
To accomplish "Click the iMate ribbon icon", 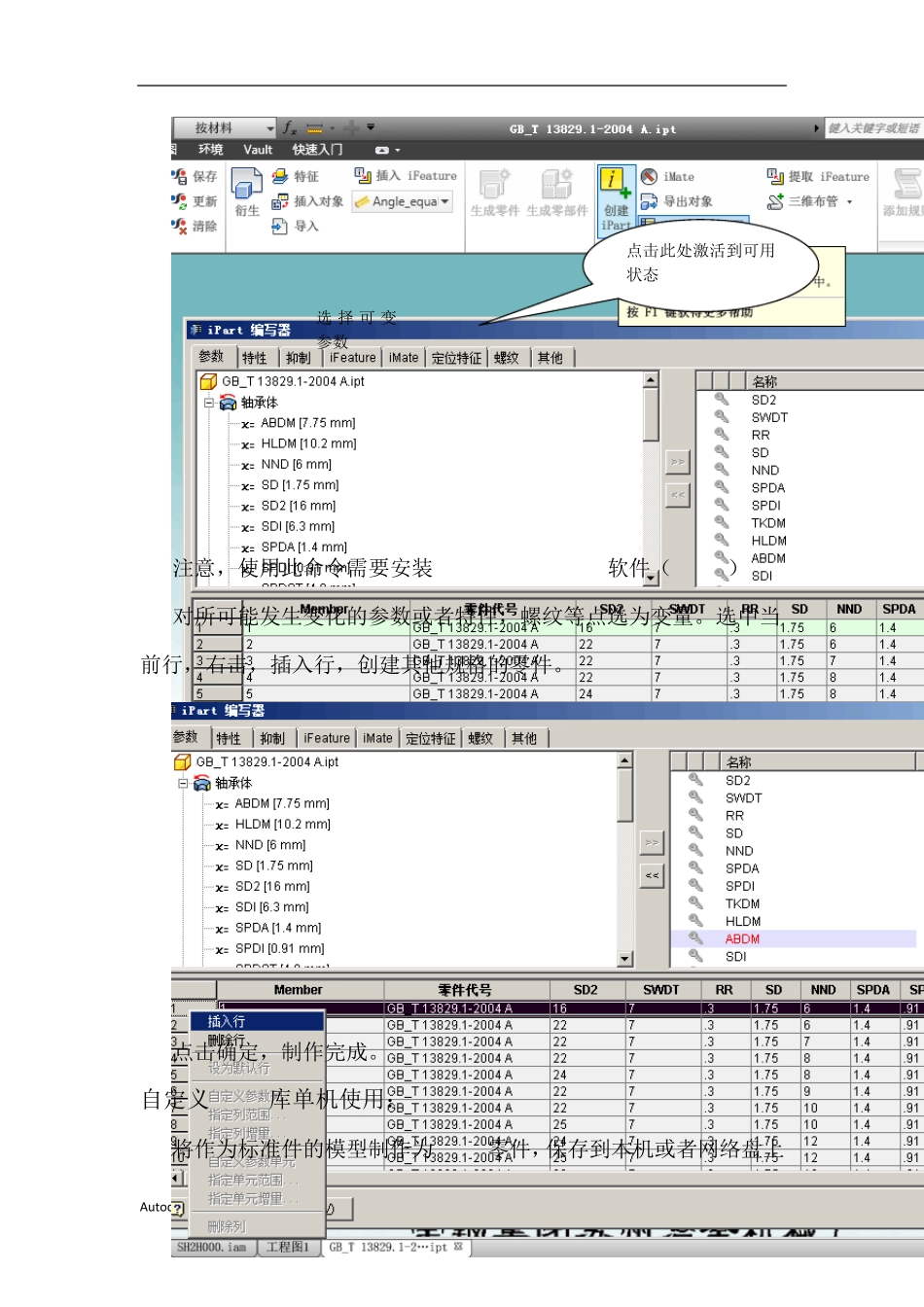I will point(649,176).
